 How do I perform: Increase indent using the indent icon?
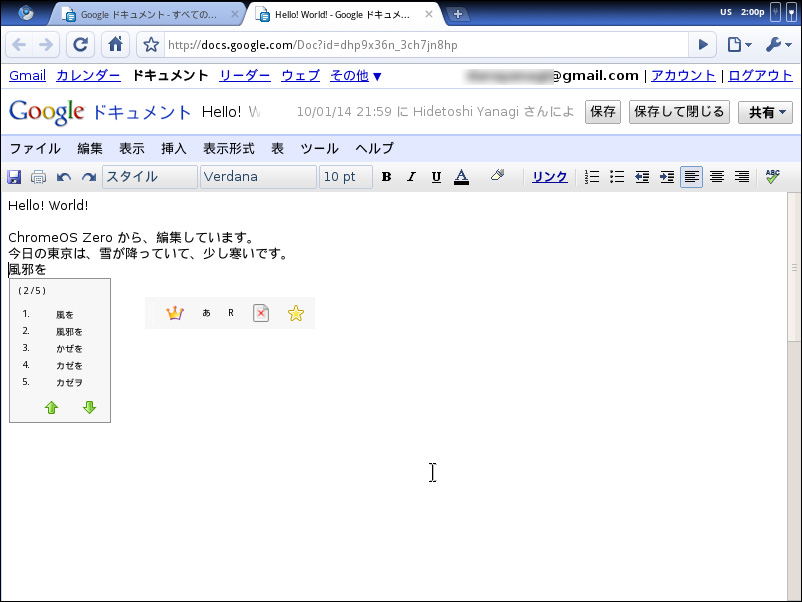[x=666, y=177]
